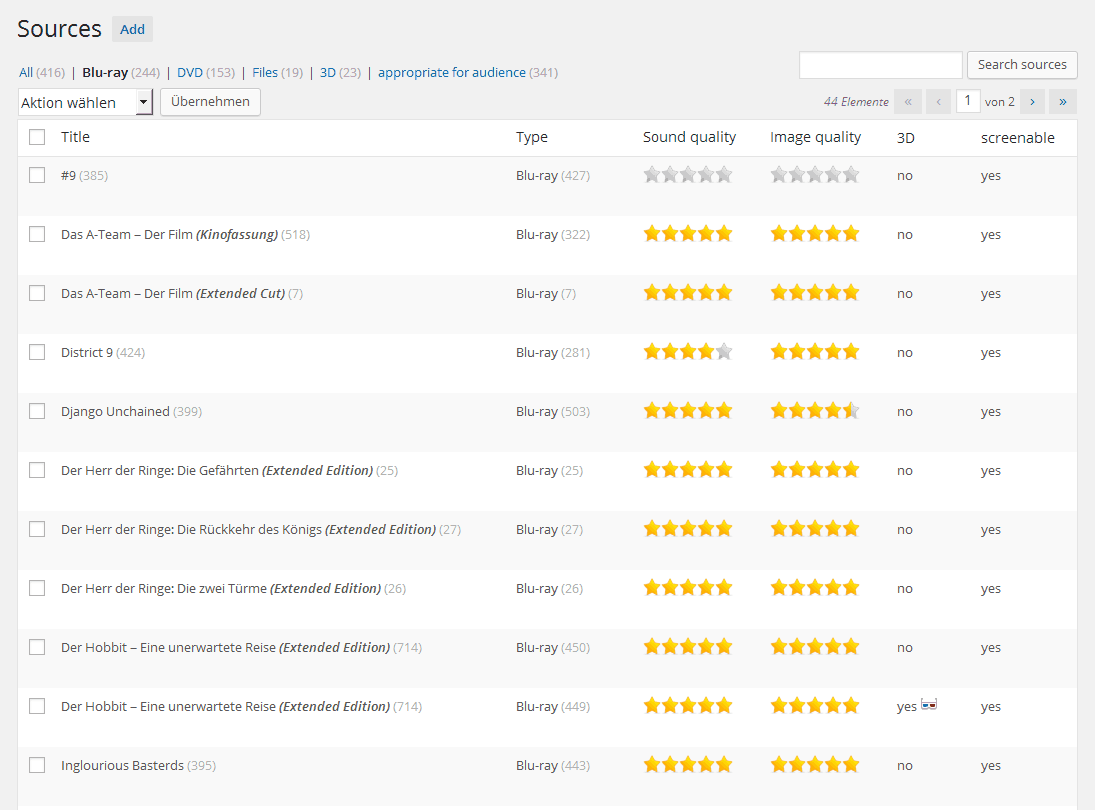Image resolution: width=1095 pixels, height=810 pixels.
Task: Check Die Gefährten Extended Edition row
Action: pos(37,470)
